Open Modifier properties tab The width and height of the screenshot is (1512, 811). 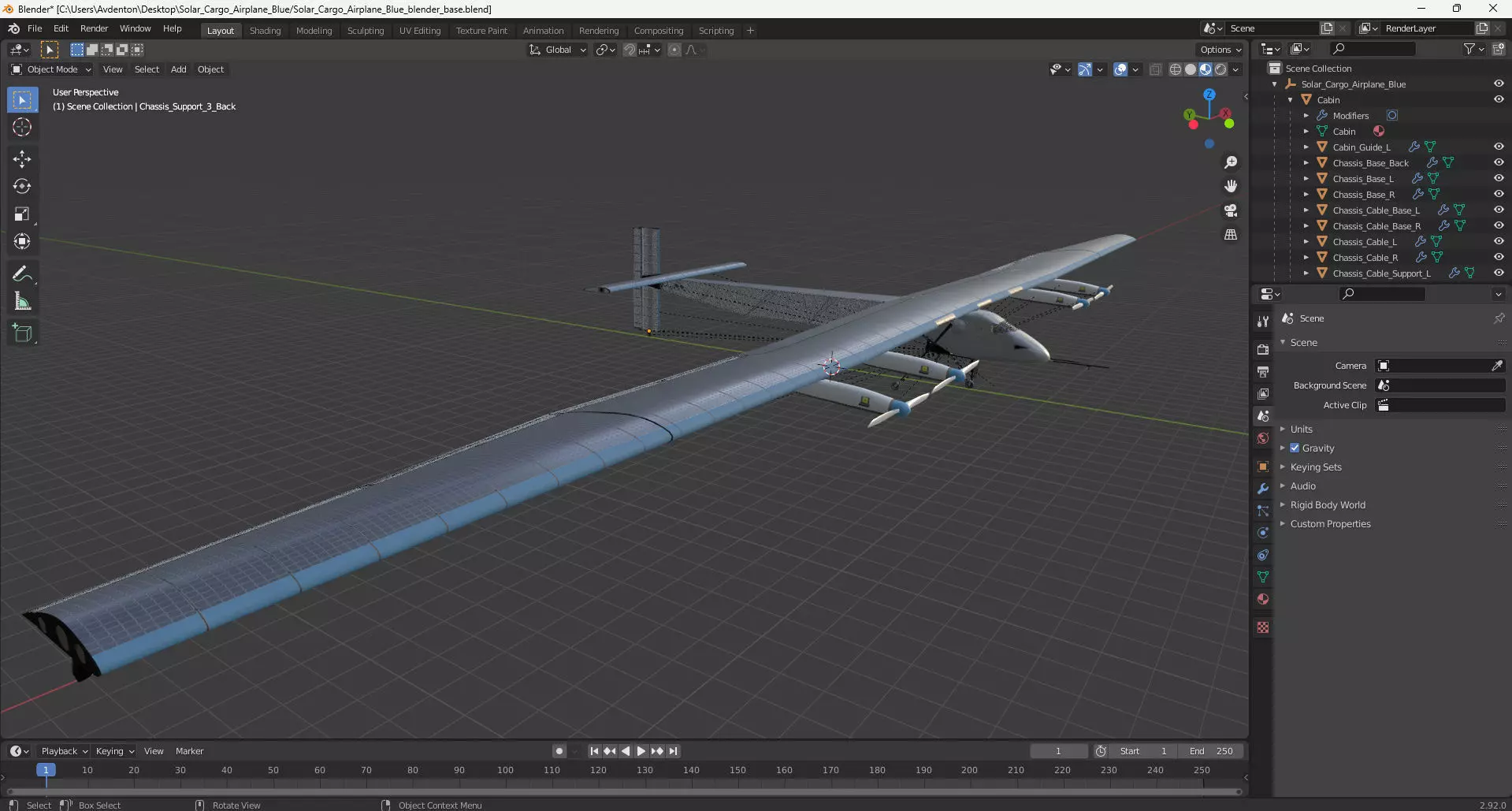click(1263, 489)
